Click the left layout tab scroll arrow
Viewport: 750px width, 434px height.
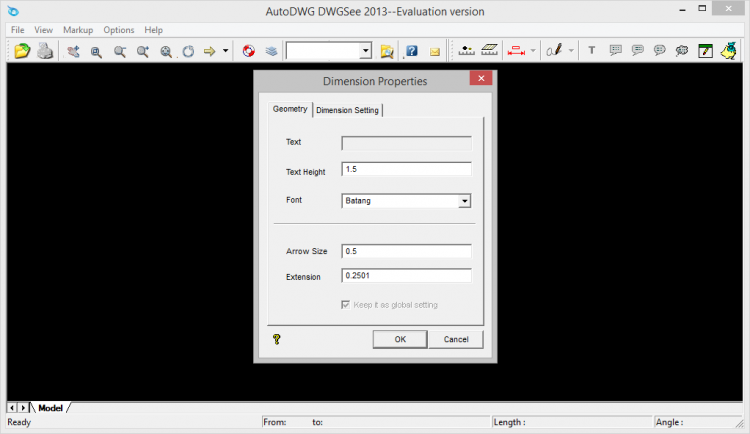point(12,408)
